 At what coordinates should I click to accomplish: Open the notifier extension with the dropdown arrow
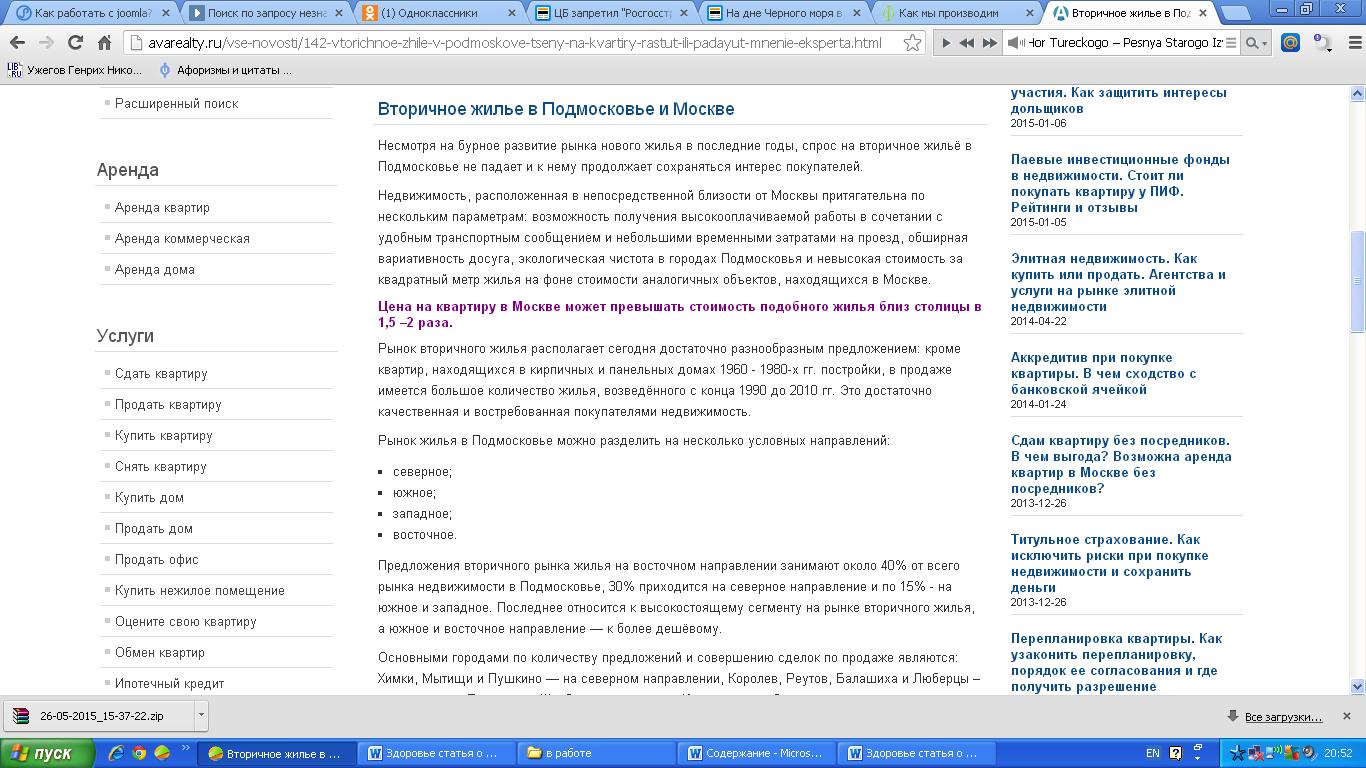pos(1322,43)
